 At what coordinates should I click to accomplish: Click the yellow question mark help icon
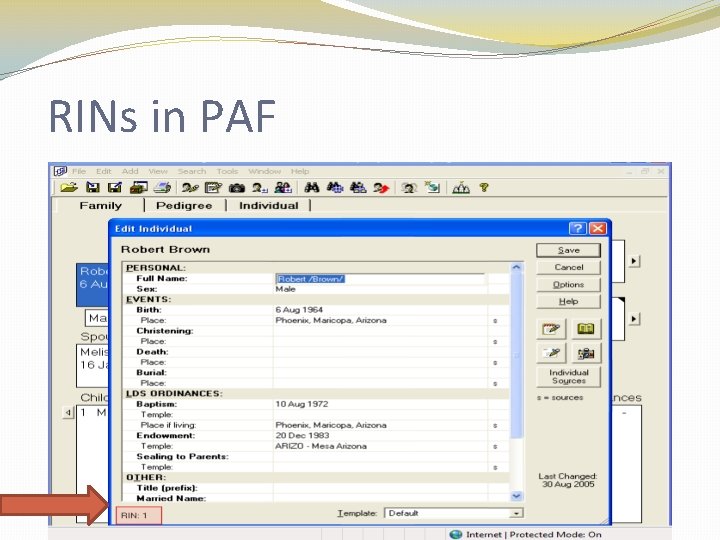tap(484, 187)
